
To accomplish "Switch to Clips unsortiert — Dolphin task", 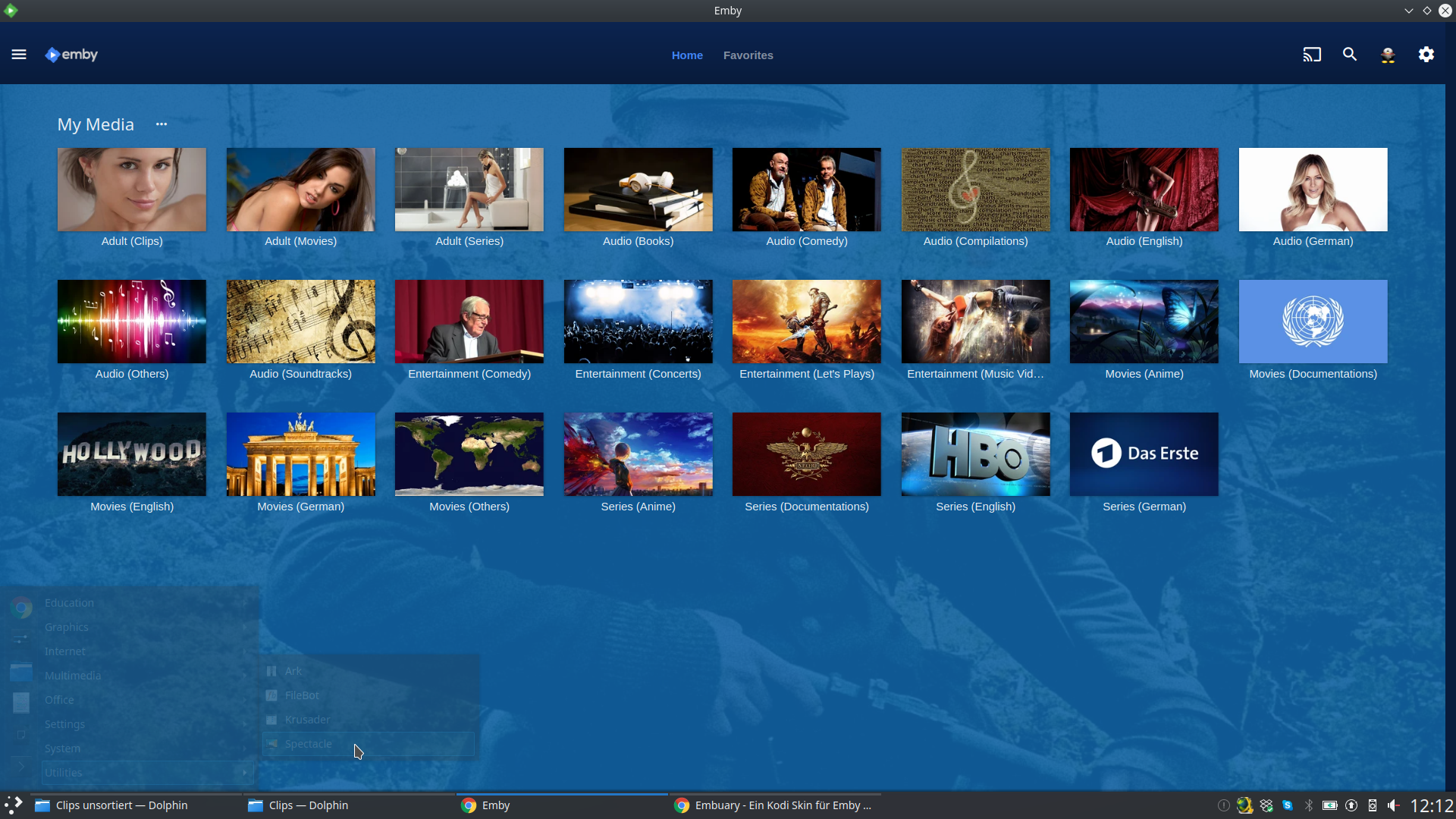I will point(136,805).
